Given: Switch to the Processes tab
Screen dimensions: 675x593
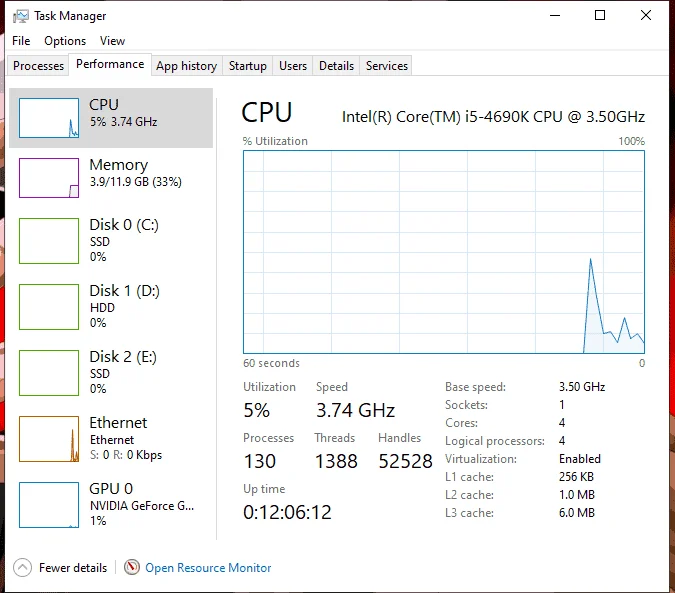Looking at the screenshot, I should (38, 65).
